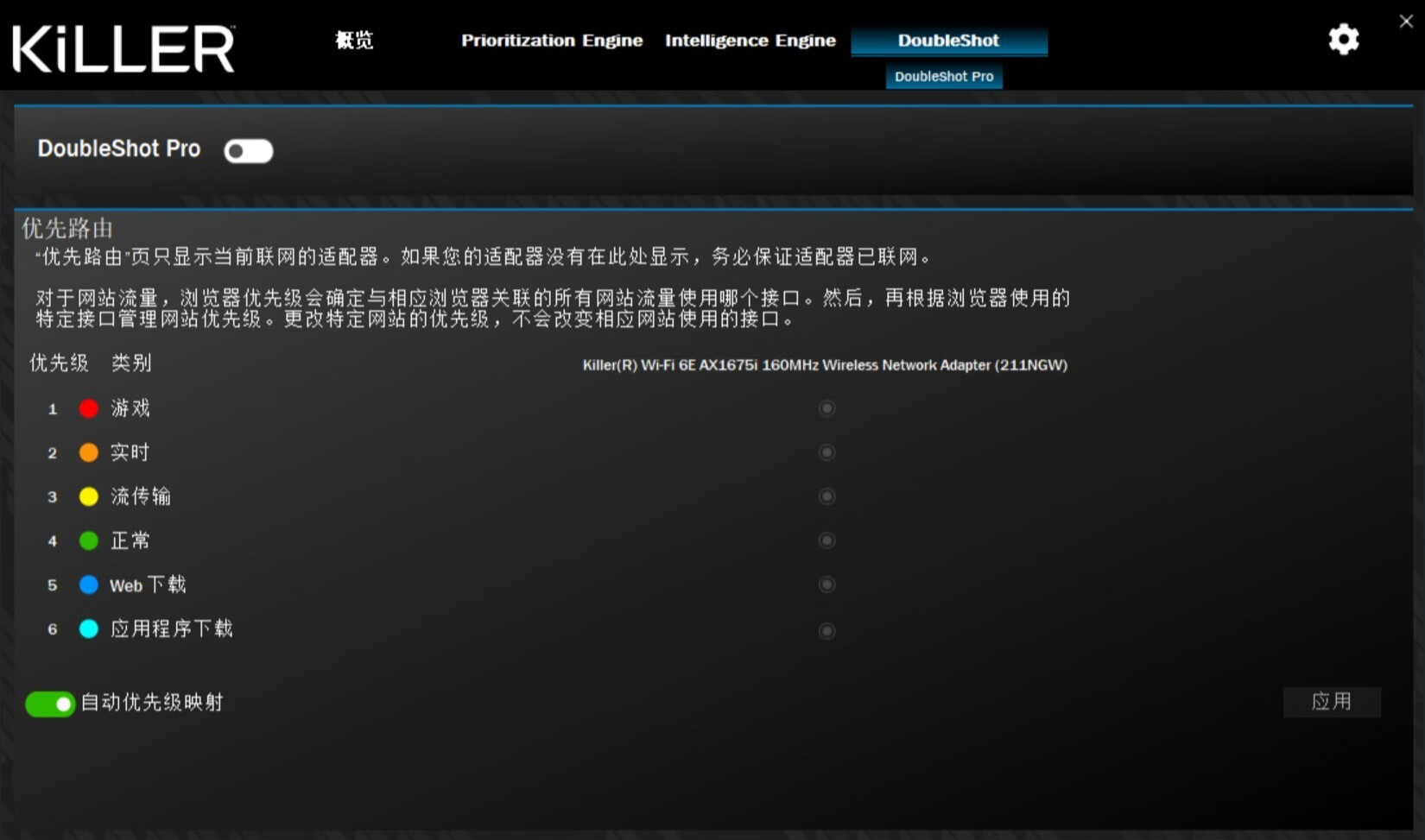Open the 概览 menu item
This screenshot has width=1425, height=840.
tap(353, 40)
